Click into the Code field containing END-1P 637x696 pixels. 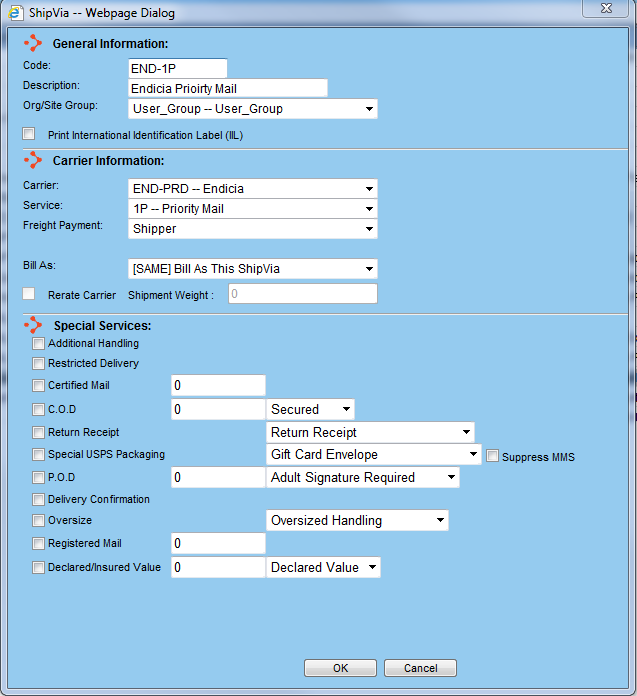[178, 68]
